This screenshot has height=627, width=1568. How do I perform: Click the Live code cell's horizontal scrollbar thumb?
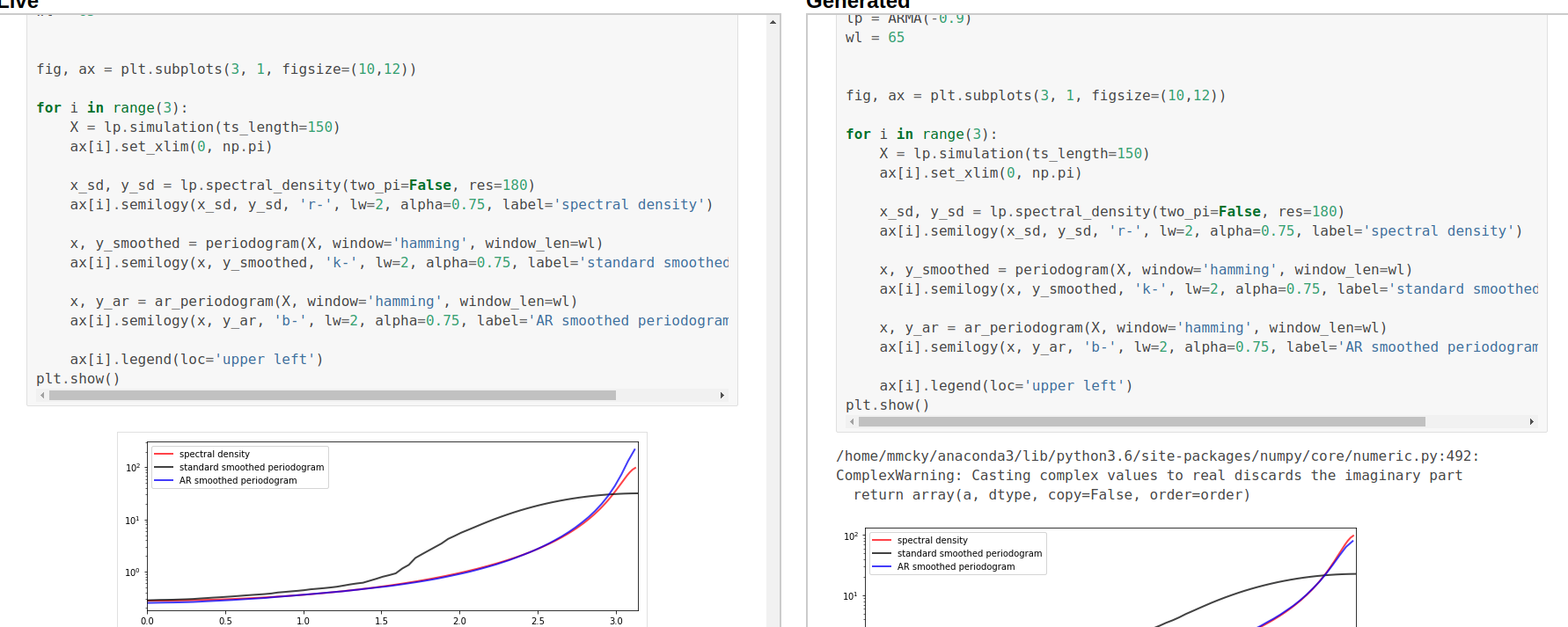(333, 396)
